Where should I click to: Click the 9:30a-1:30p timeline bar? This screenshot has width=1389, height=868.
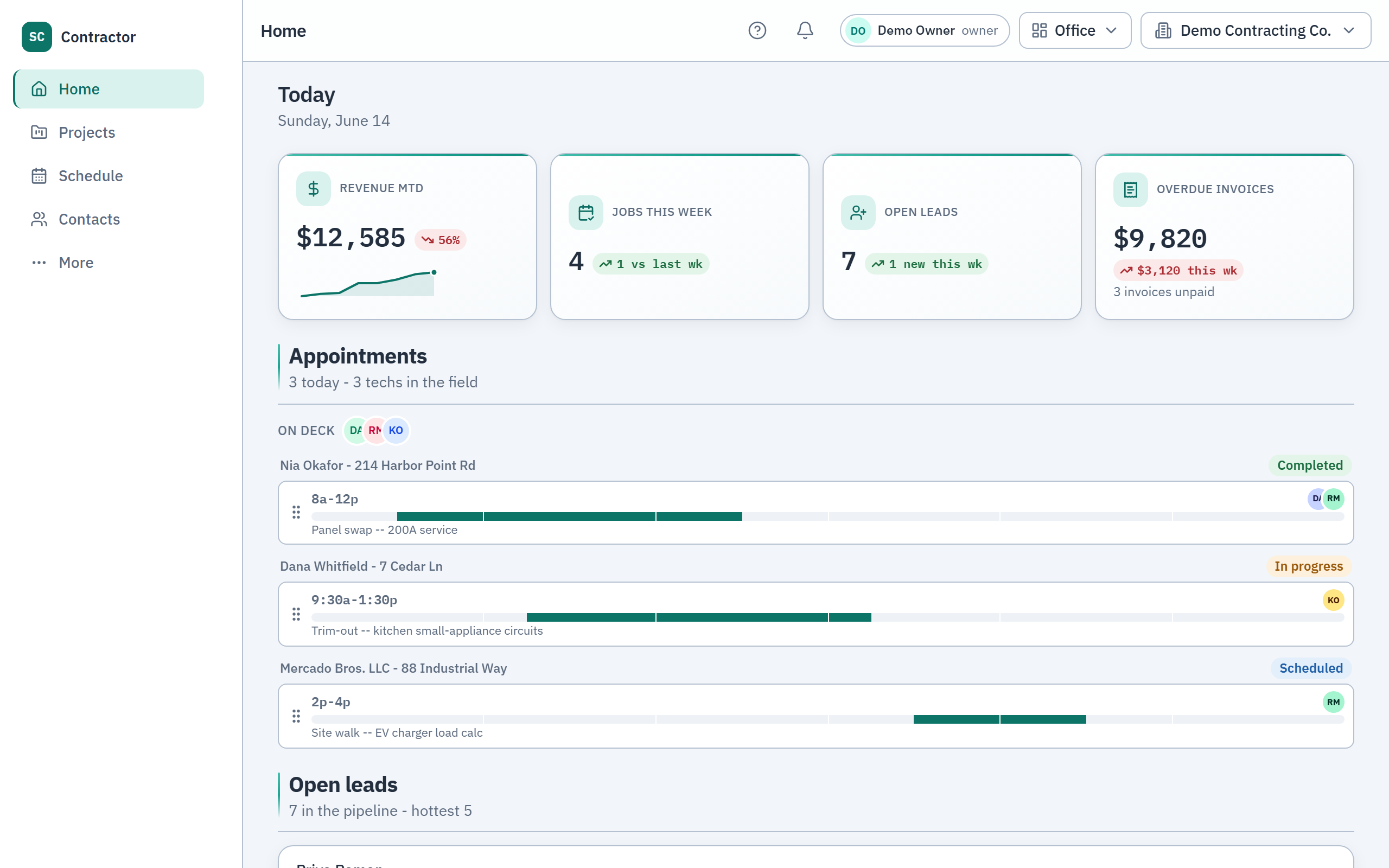698,618
